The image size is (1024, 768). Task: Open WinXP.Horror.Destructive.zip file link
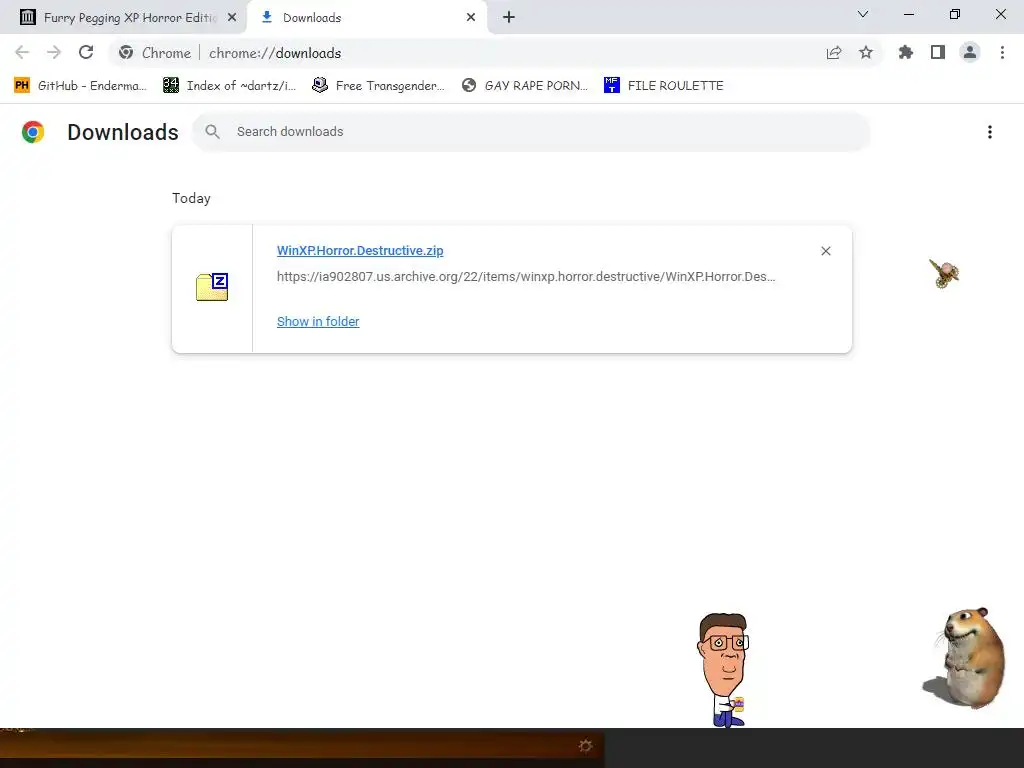[x=360, y=251]
